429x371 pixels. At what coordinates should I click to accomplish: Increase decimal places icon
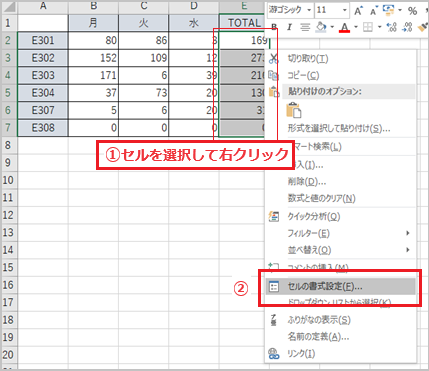point(391,27)
